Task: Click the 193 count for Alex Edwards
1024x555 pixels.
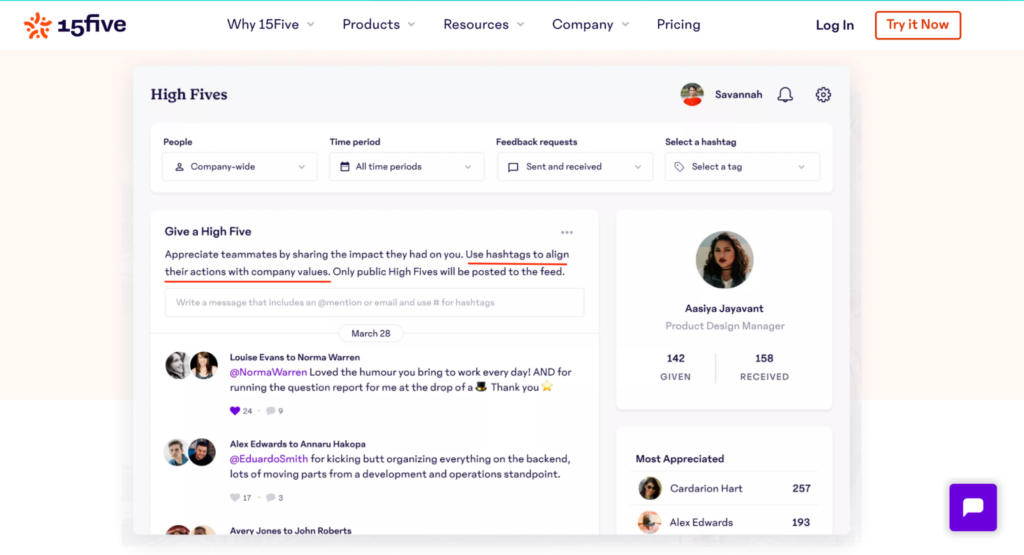Action: click(x=801, y=522)
